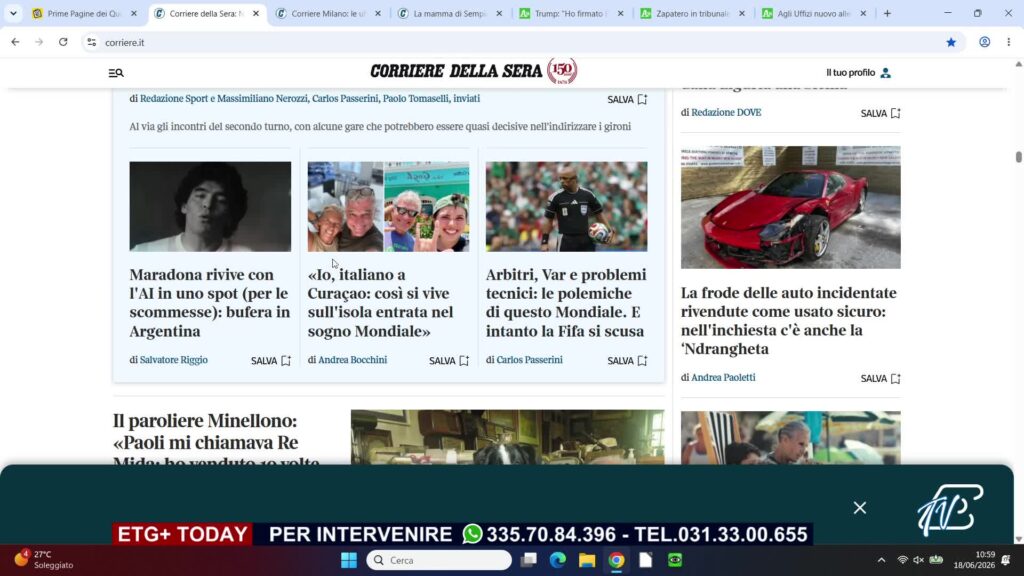
Task: Switch to Zapatero in tribunale tab
Action: click(x=692, y=13)
